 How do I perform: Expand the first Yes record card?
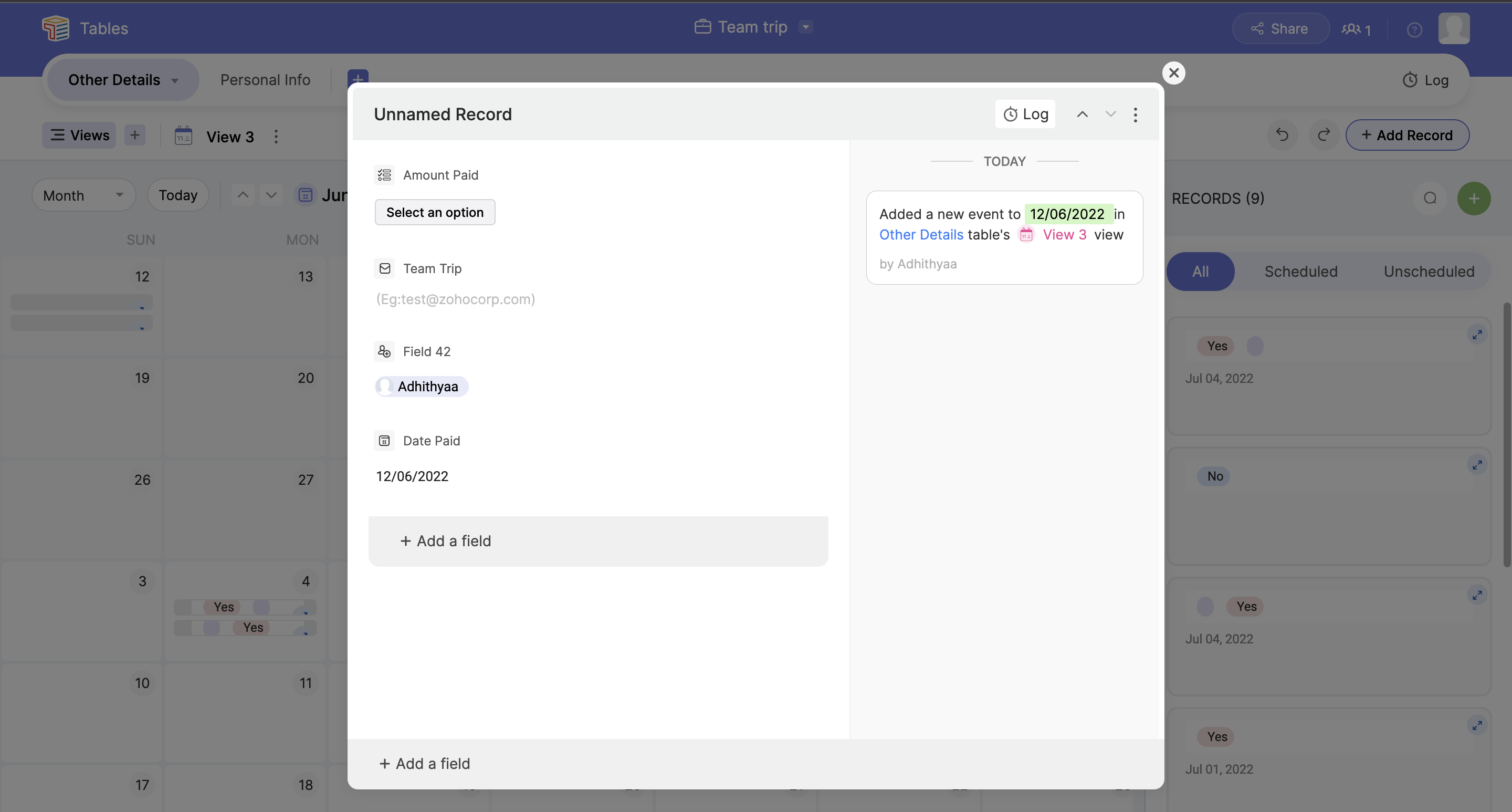point(1477,335)
